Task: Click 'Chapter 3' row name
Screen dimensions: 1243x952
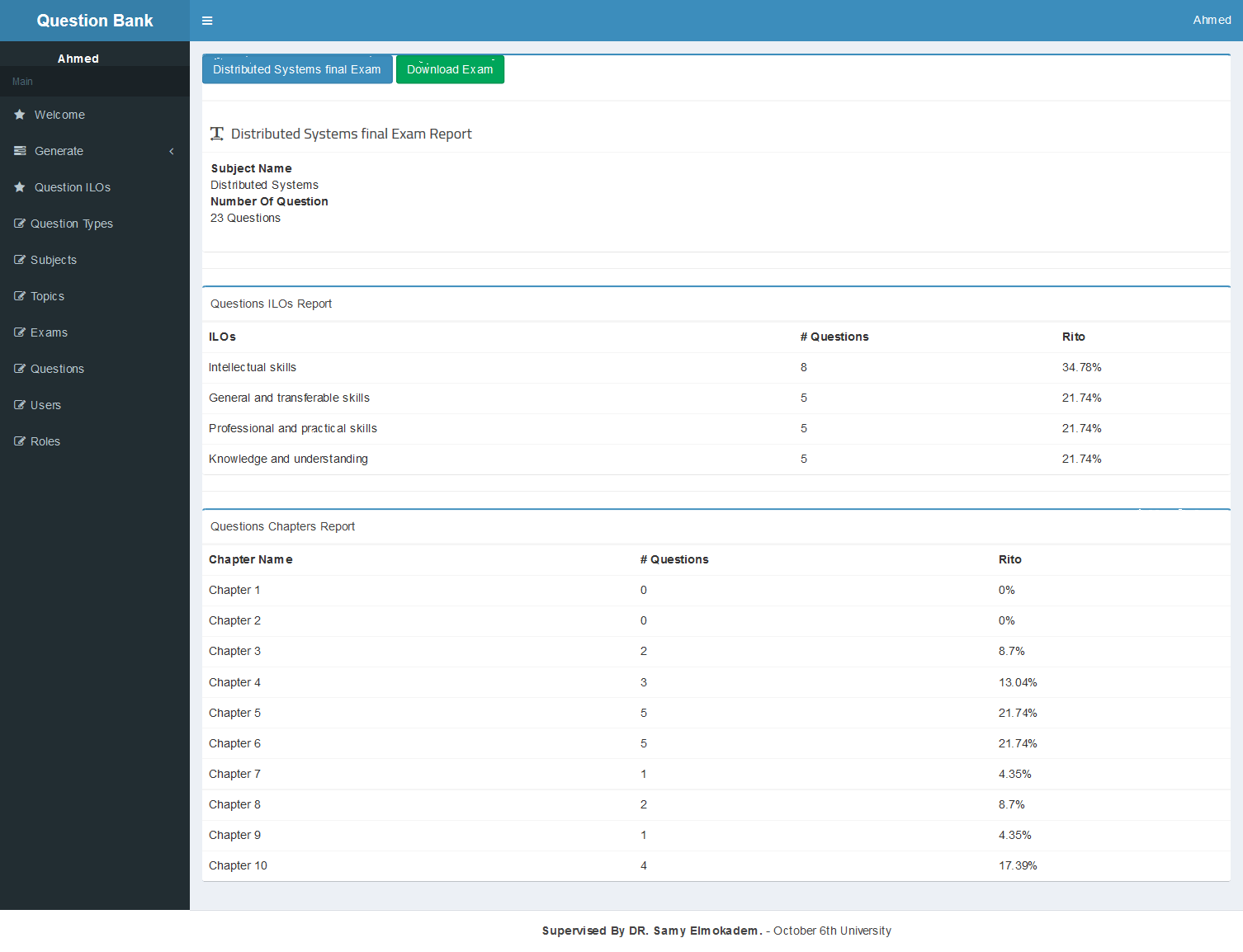Action: click(x=234, y=651)
